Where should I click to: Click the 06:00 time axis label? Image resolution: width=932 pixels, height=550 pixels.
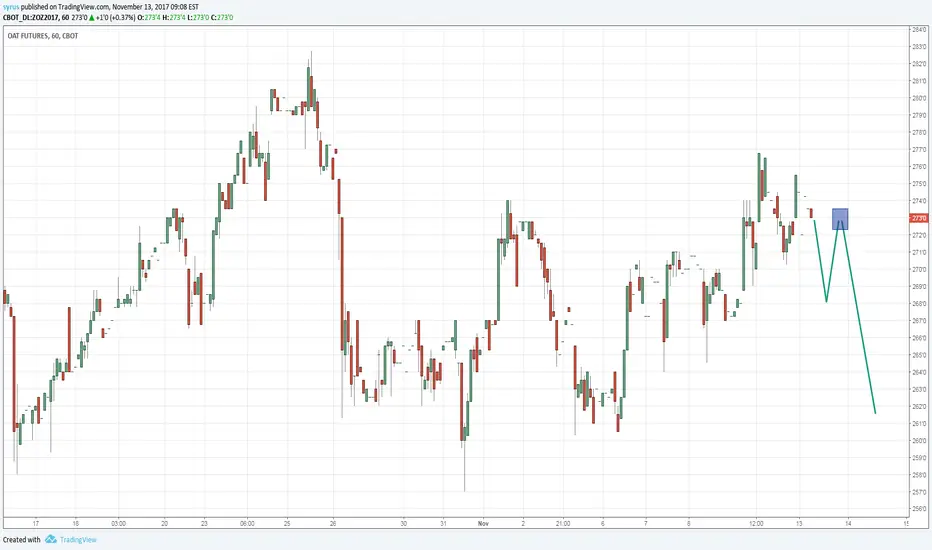[x=247, y=524]
